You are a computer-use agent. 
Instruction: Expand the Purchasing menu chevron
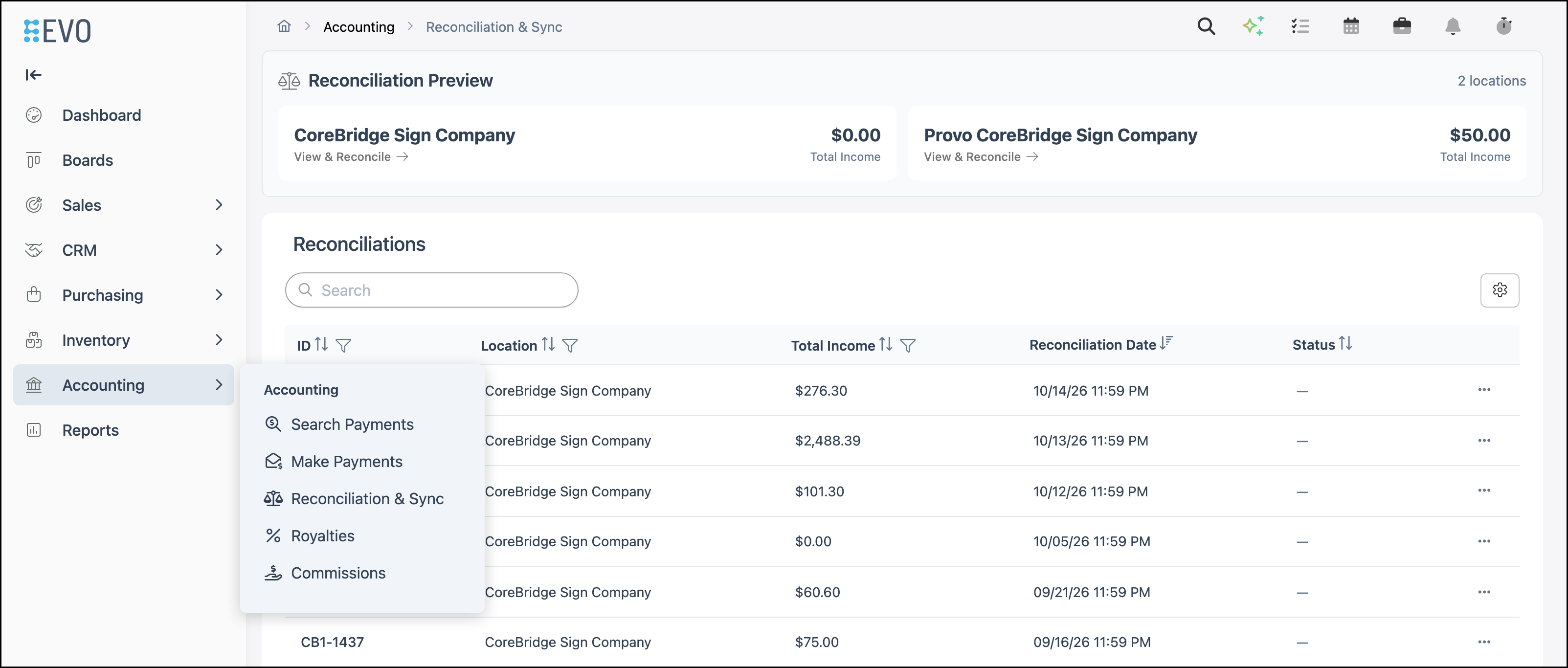(x=219, y=295)
